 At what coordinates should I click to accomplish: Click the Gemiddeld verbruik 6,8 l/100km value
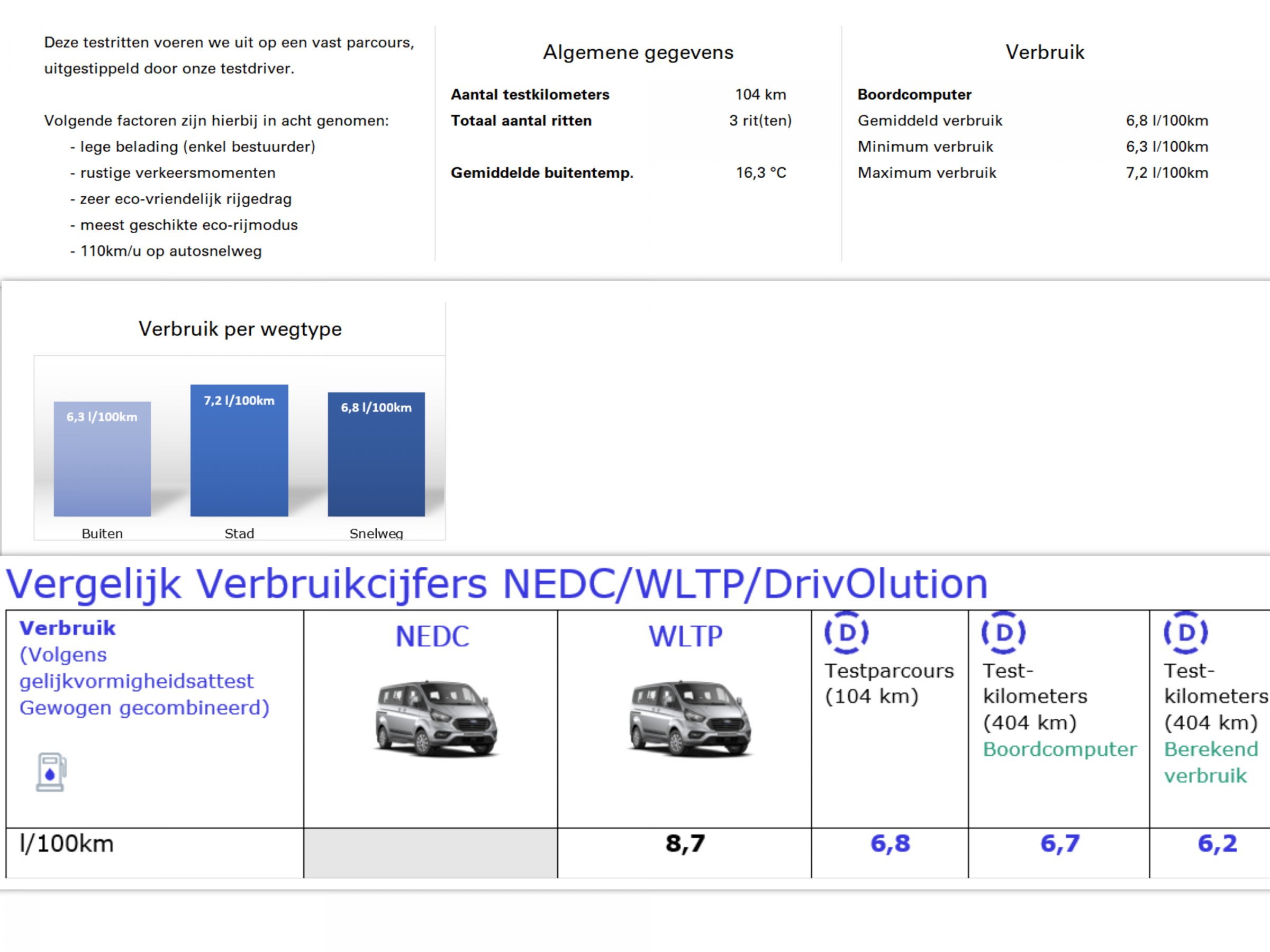[1167, 121]
